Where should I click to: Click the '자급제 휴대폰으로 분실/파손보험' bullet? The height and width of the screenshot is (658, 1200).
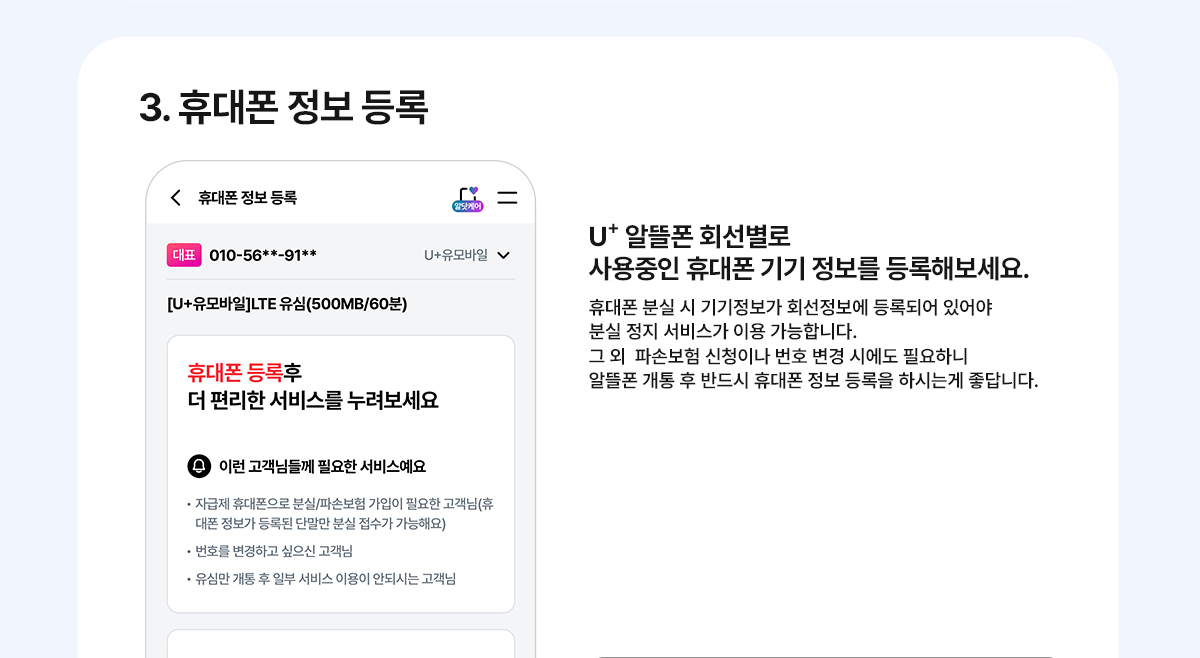coord(340,513)
